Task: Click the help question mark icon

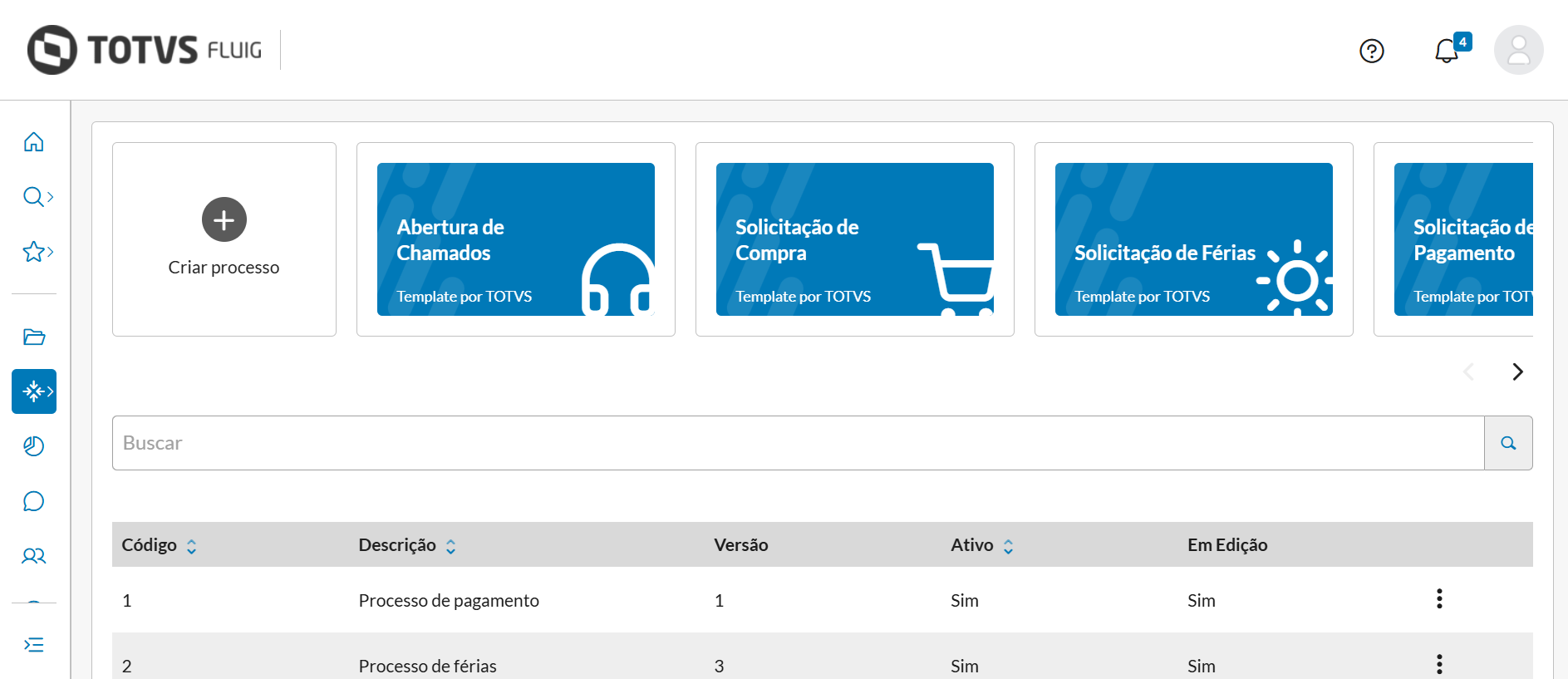Action: [1372, 52]
